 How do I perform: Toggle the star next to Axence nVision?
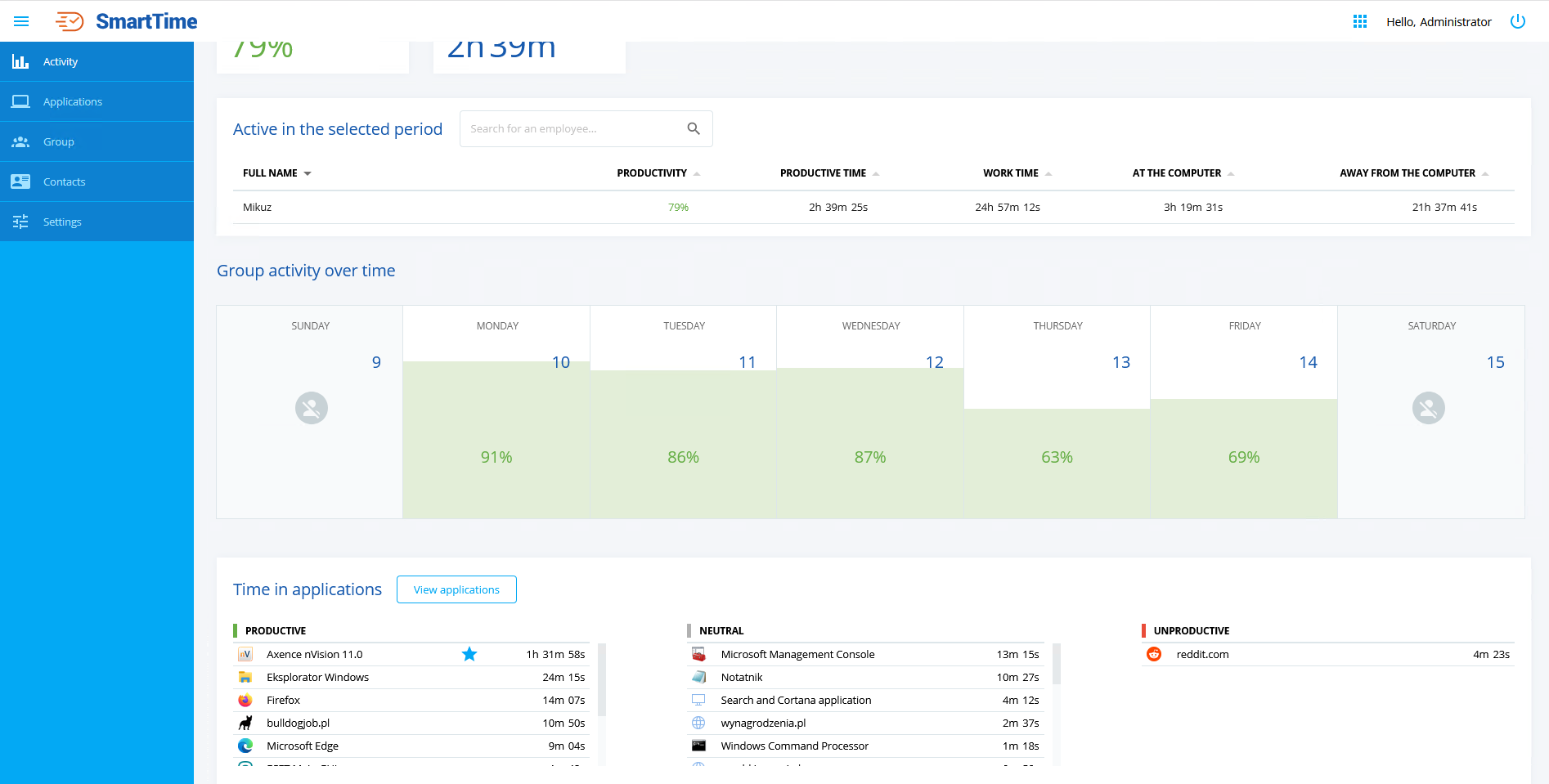pos(469,654)
